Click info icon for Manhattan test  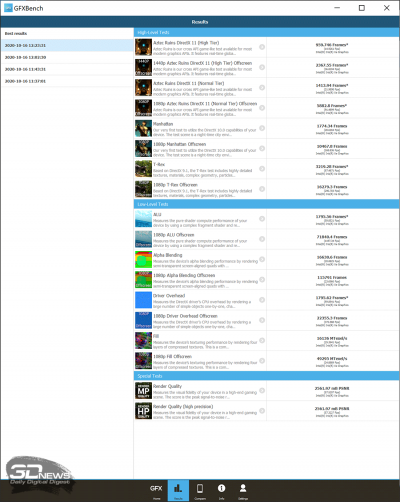click(x=262, y=128)
